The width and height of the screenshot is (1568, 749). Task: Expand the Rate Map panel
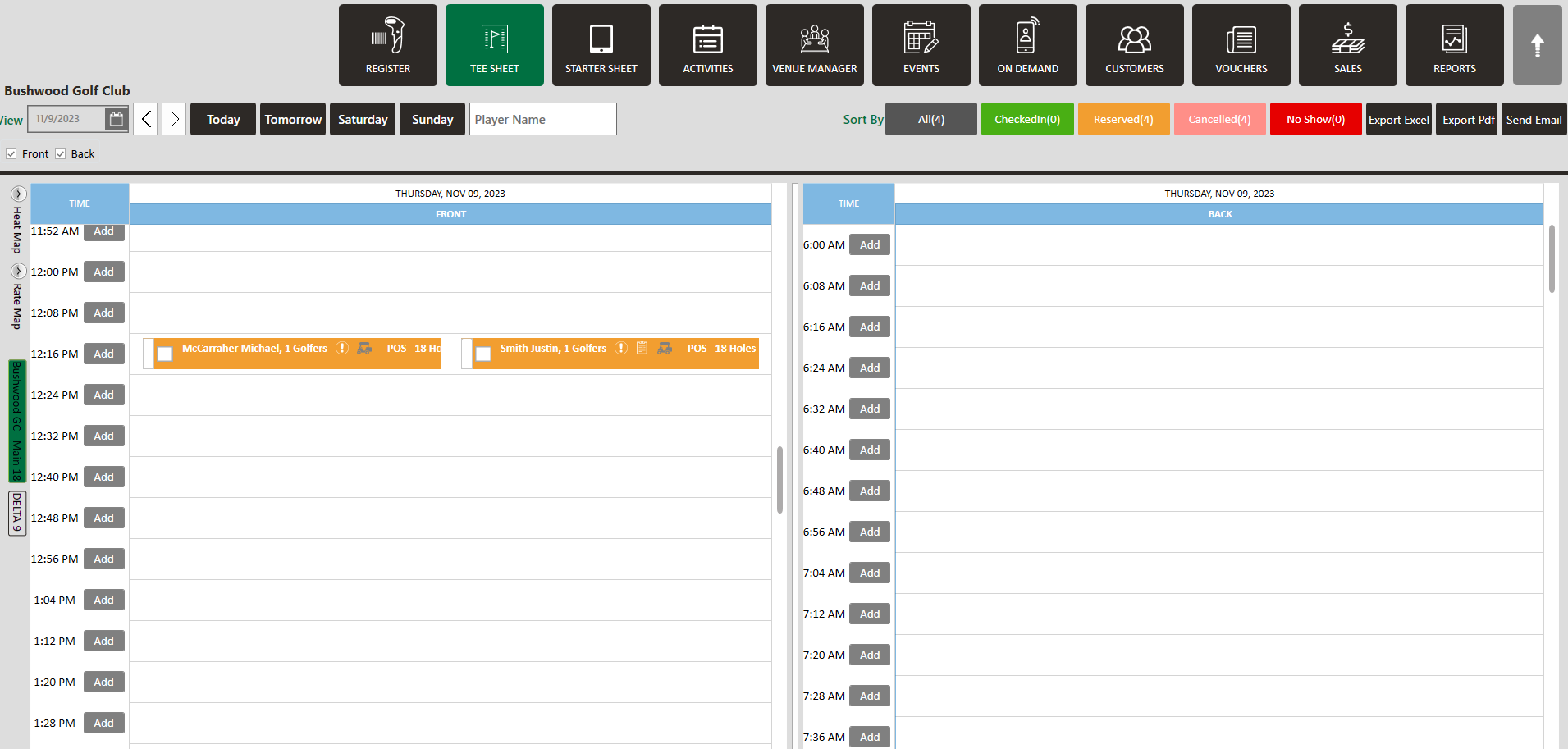pyautogui.click(x=18, y=272)
